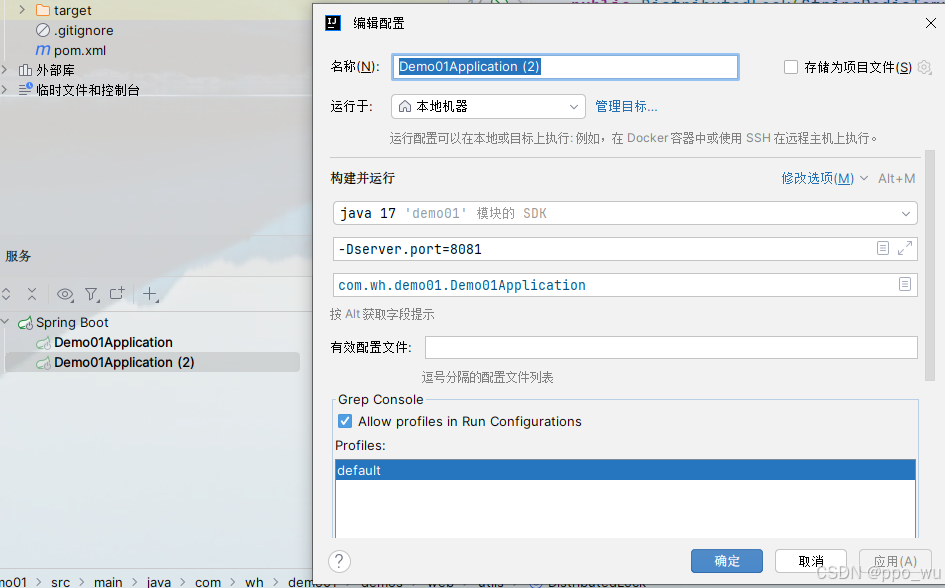Screen dimensions: 945x588
Task: Click the Maven icon of pom.xml
Action: pos(43,50)
